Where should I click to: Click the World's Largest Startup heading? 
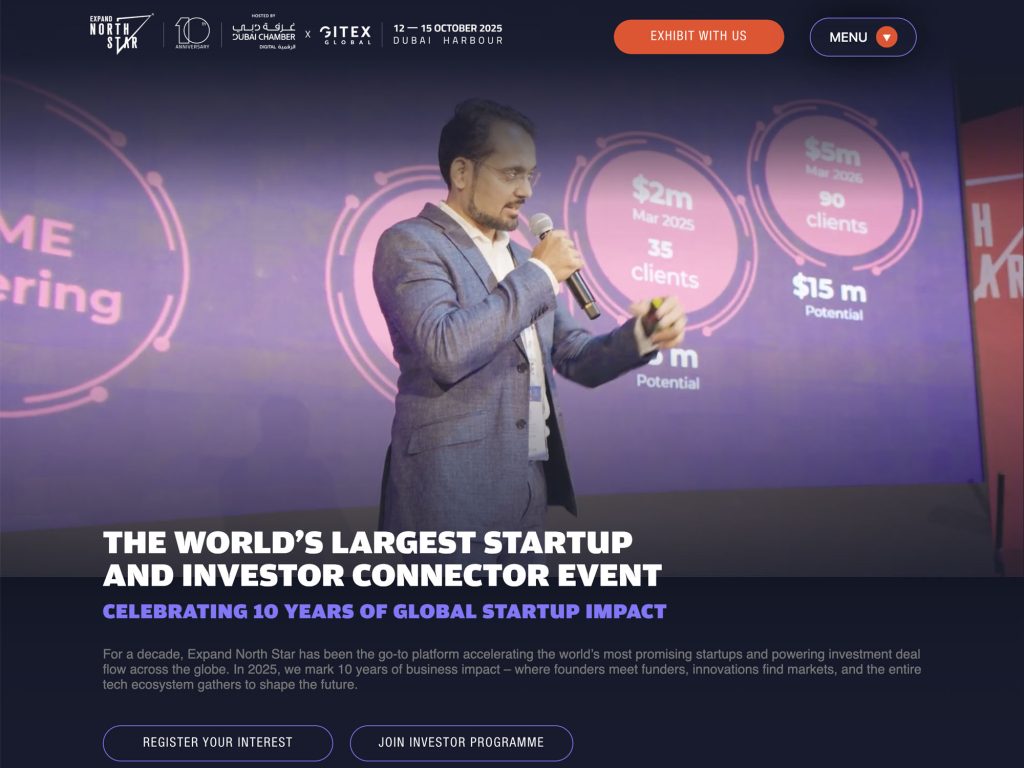click(x=382, y=559)
